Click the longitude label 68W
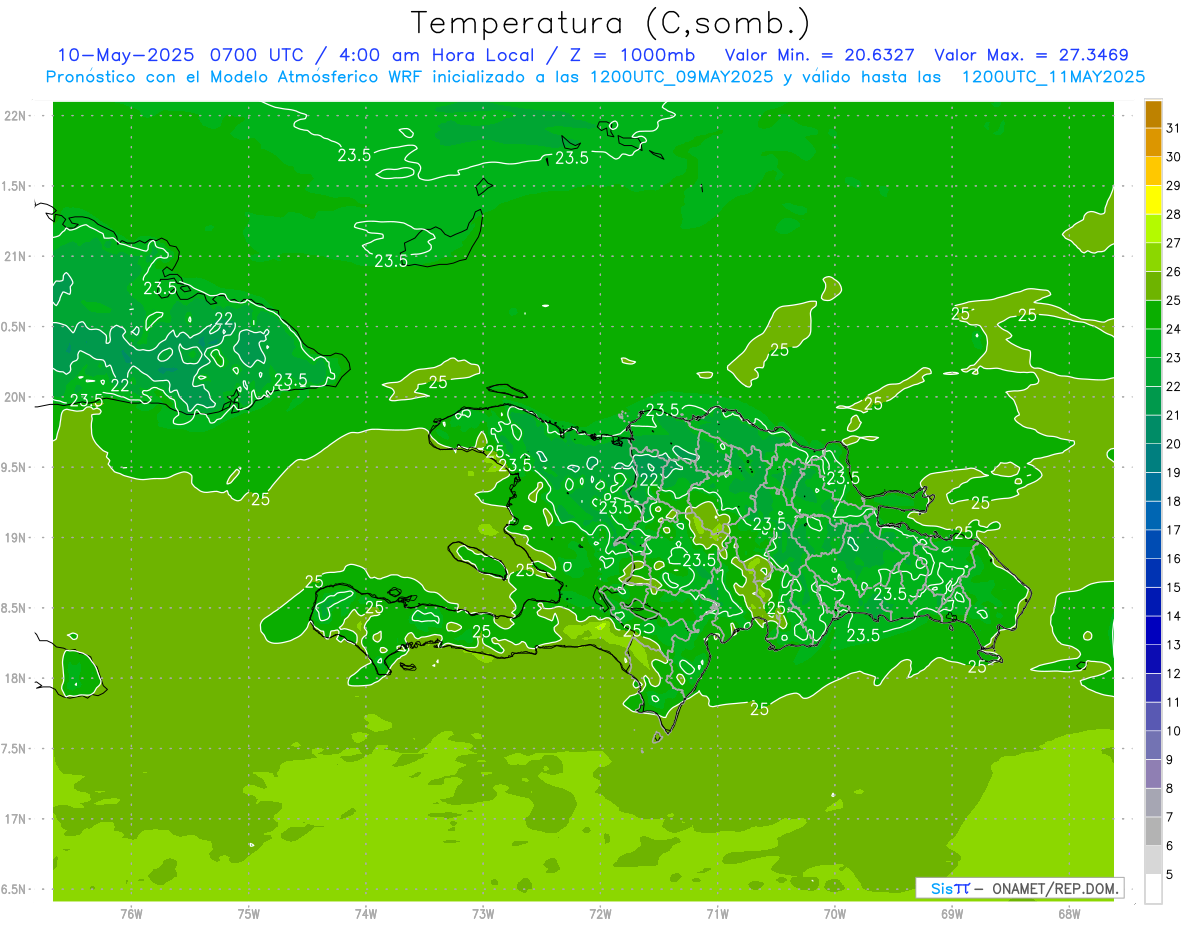Image resolution: width=1200 pixels, height=927 pixels. 1069,914
